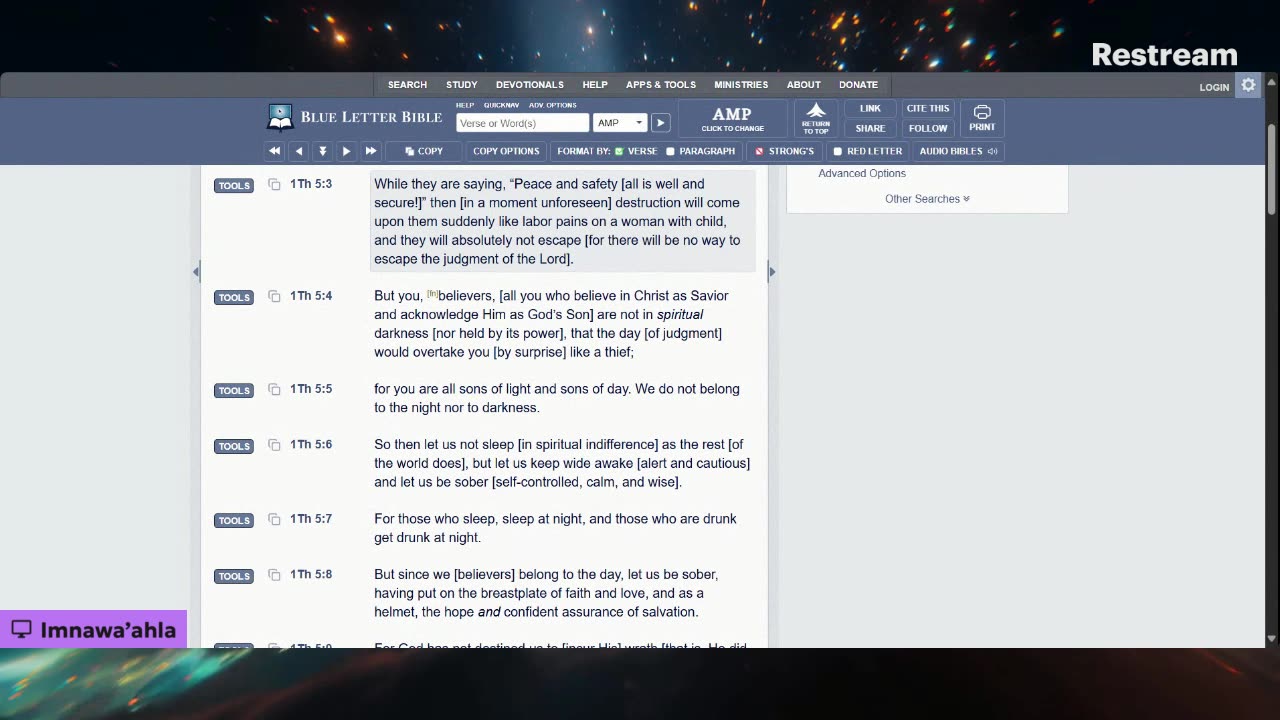Open the settings gear icon
The image size is (1280, 720).
(1248, 85)
